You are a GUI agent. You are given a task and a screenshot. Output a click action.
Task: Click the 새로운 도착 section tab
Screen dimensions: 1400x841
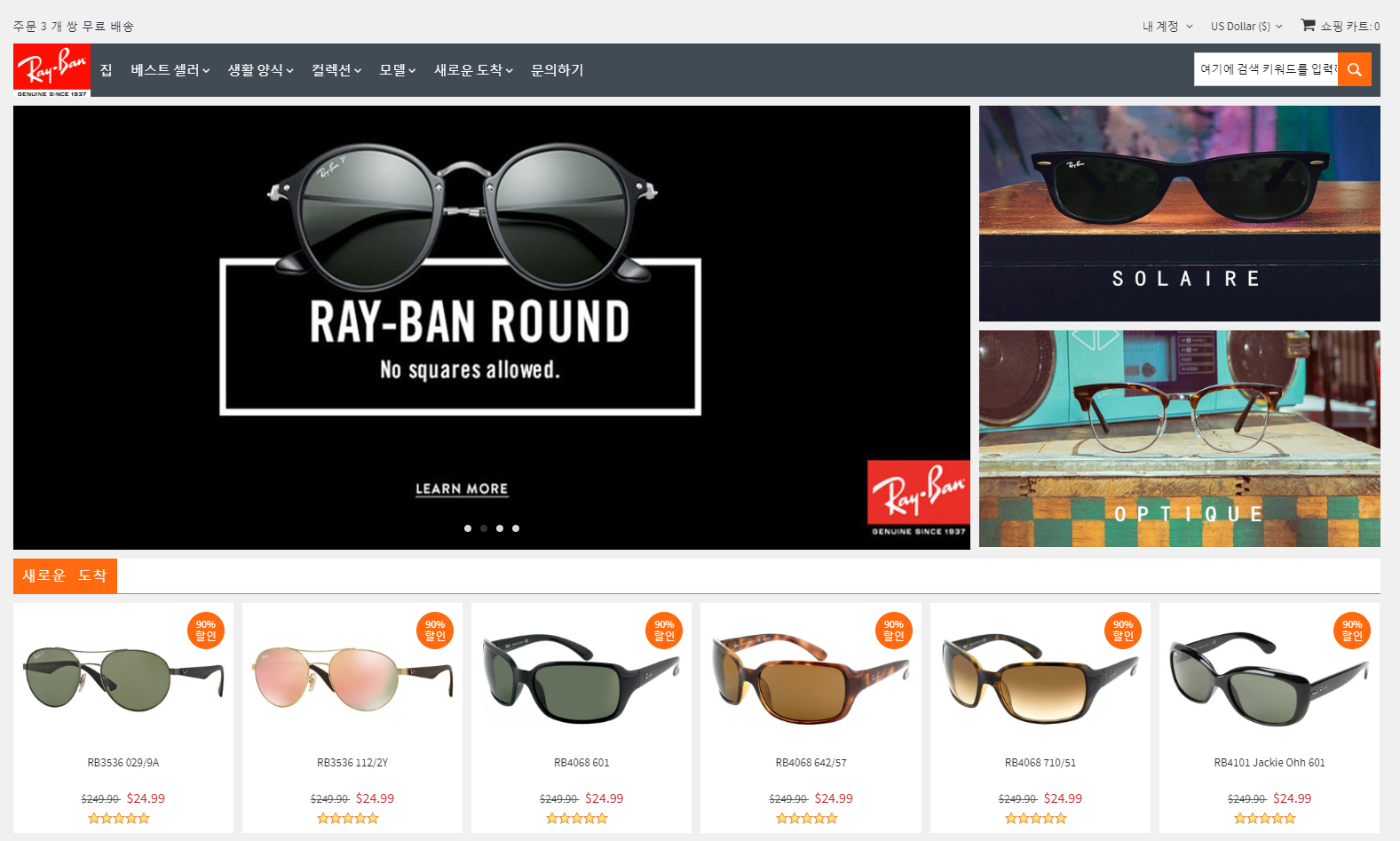(65, 575)
